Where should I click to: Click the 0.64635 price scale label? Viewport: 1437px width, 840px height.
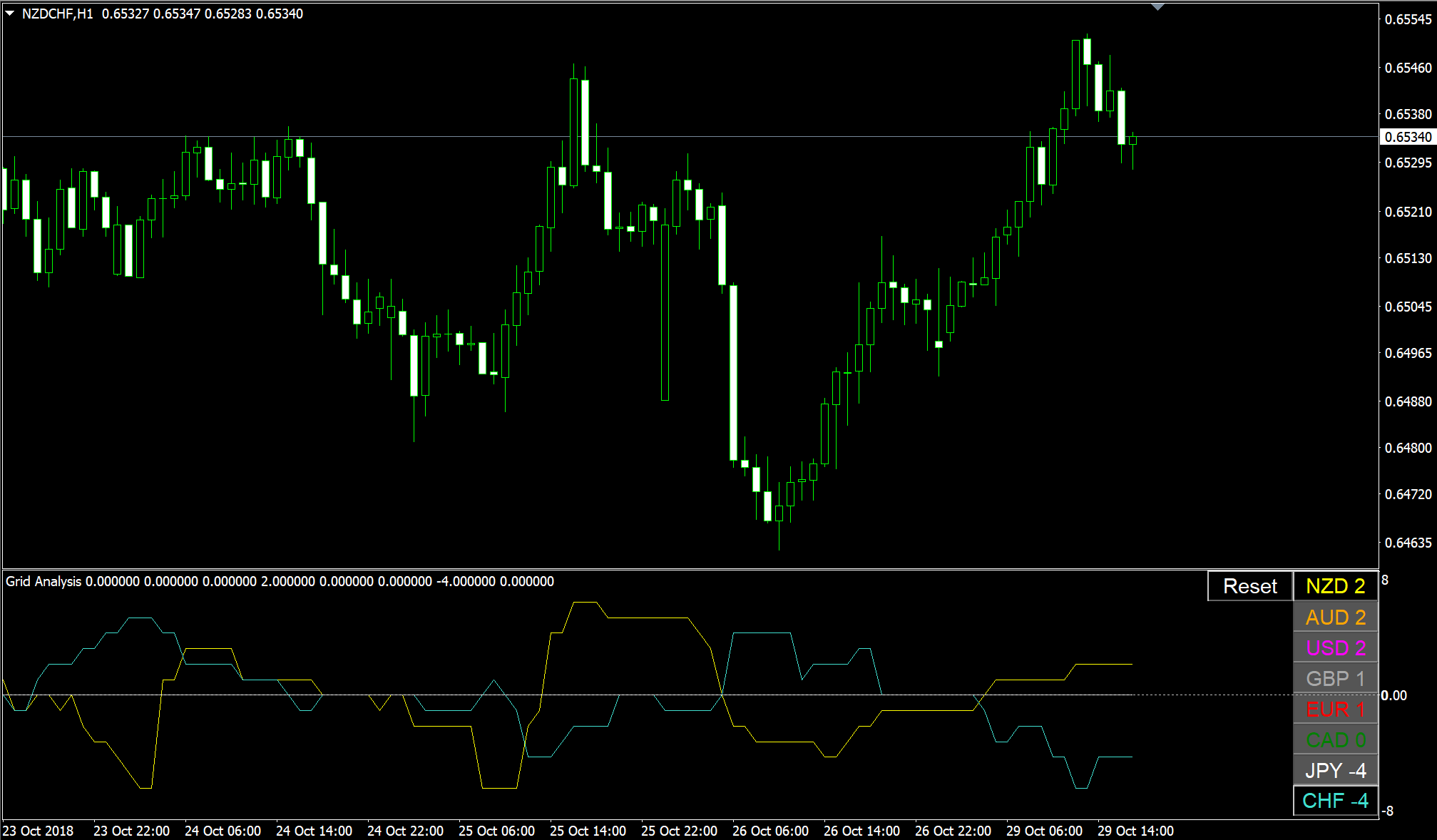(x=1408, y=543)
